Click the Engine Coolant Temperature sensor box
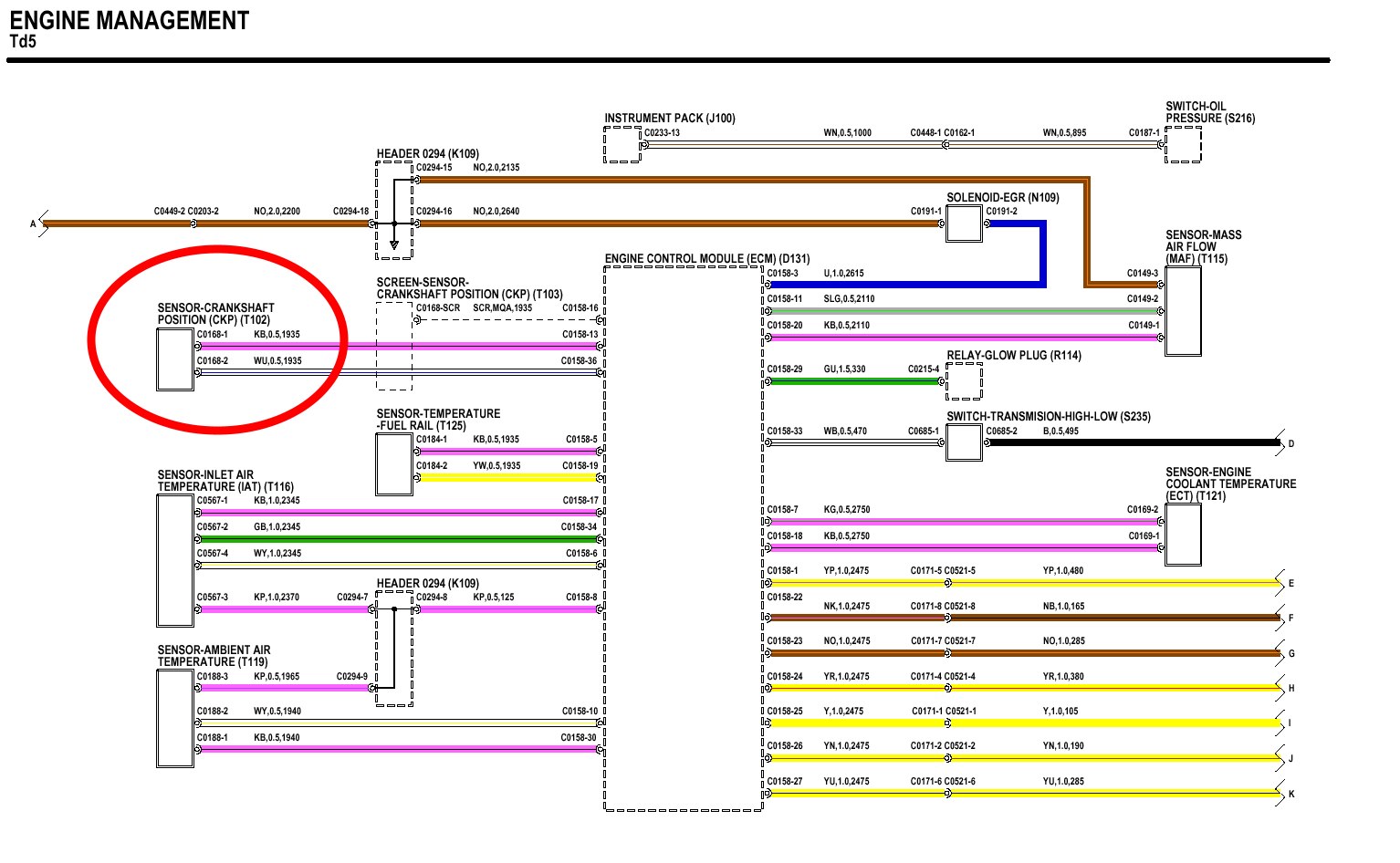Viewport: 1400px width, 863px height. [x=1183, y=535]
